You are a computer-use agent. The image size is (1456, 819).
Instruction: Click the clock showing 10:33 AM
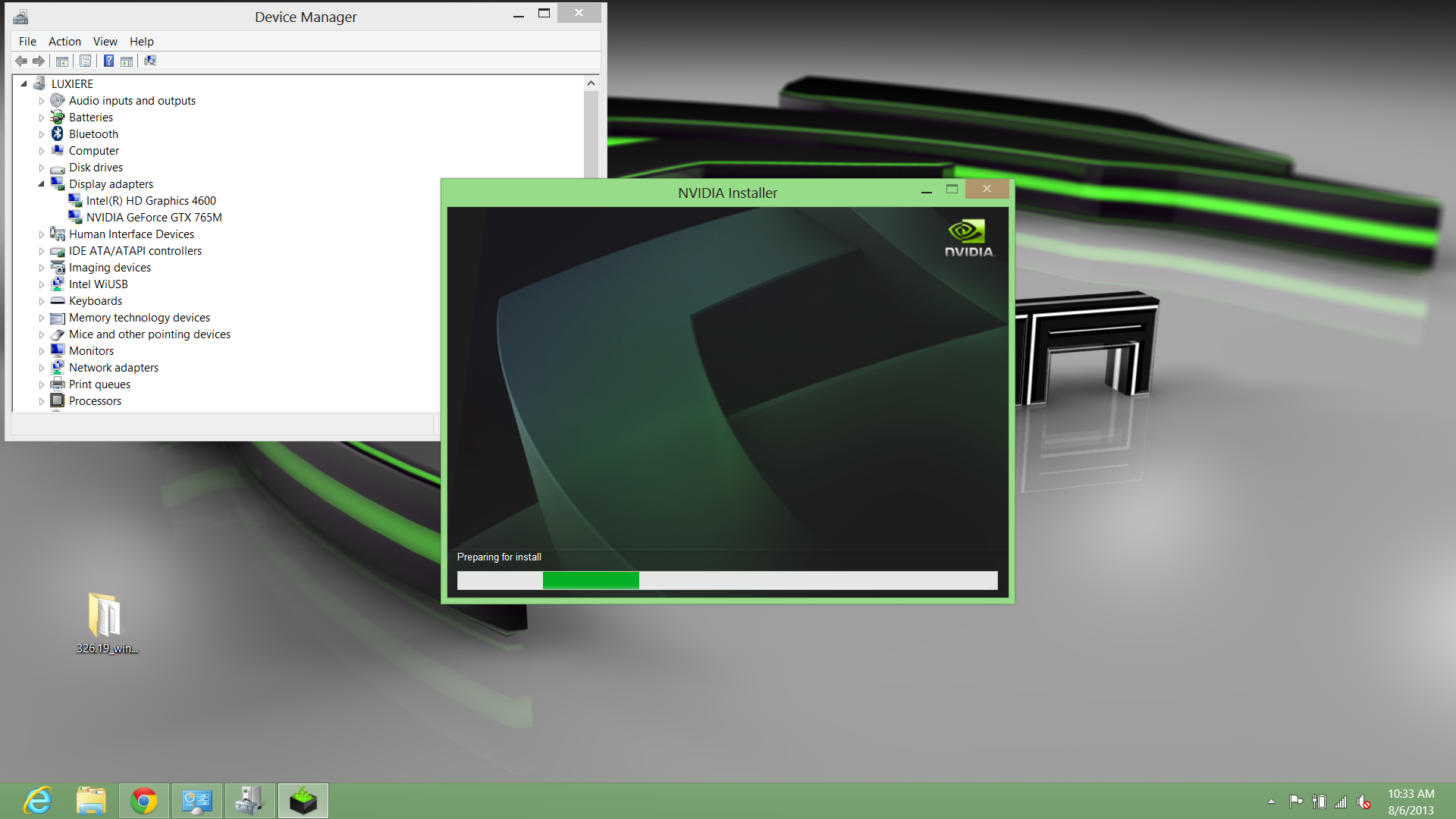(1410, 794)
